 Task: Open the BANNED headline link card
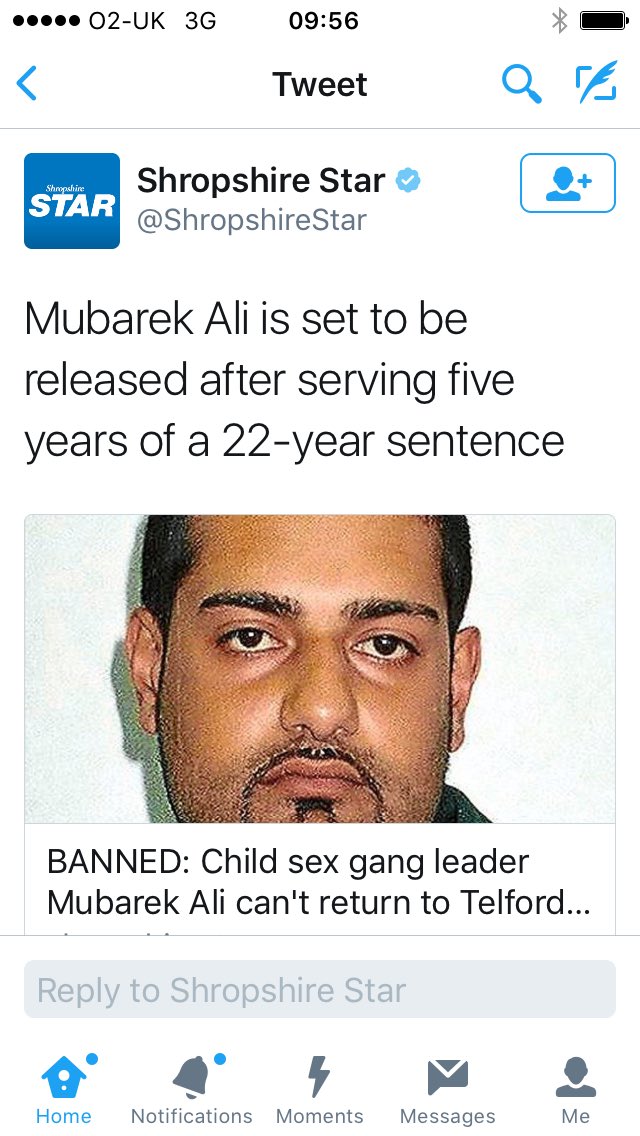[x=320, y=880]
